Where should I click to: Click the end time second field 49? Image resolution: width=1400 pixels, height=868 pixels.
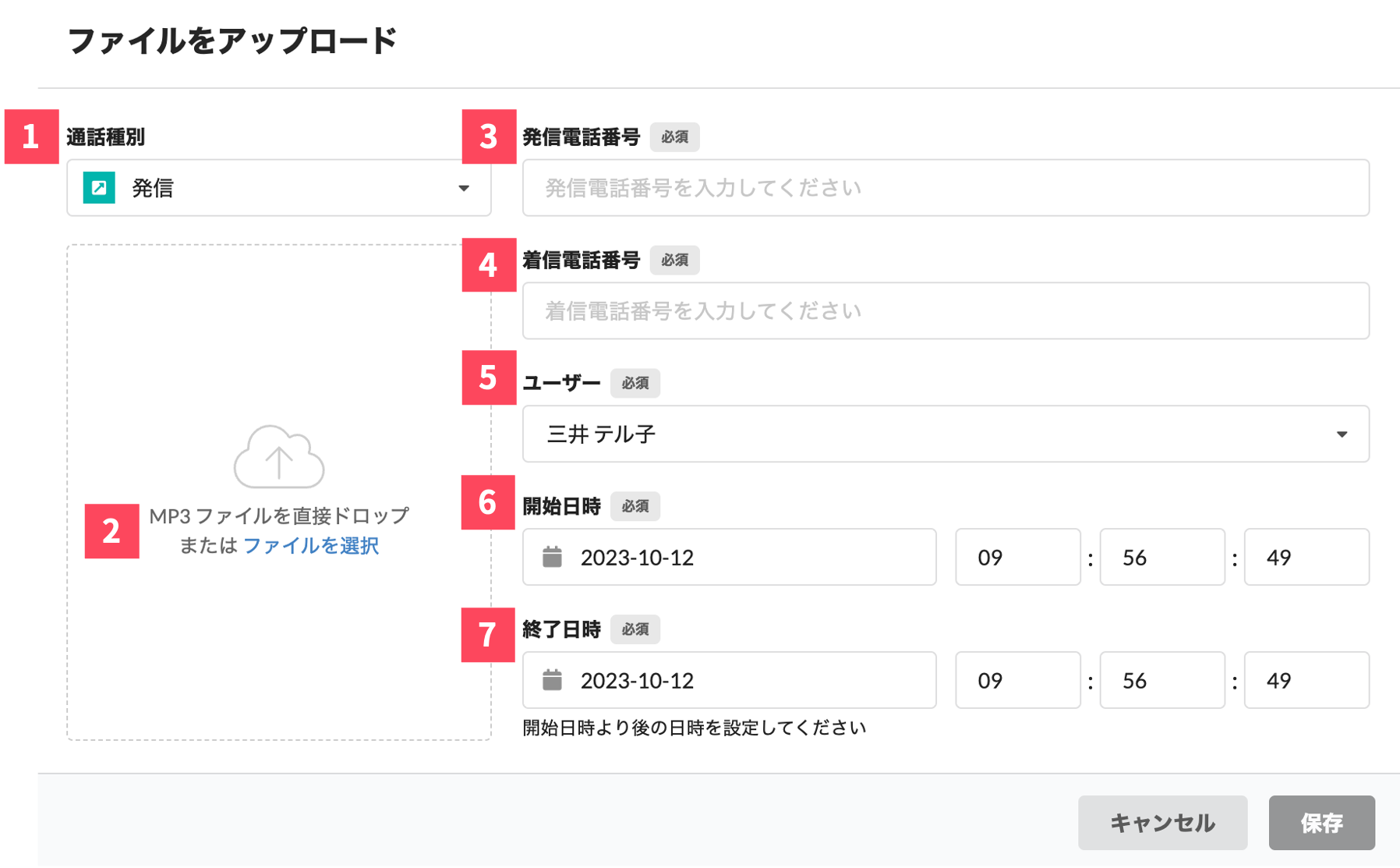coord(1306,680)
